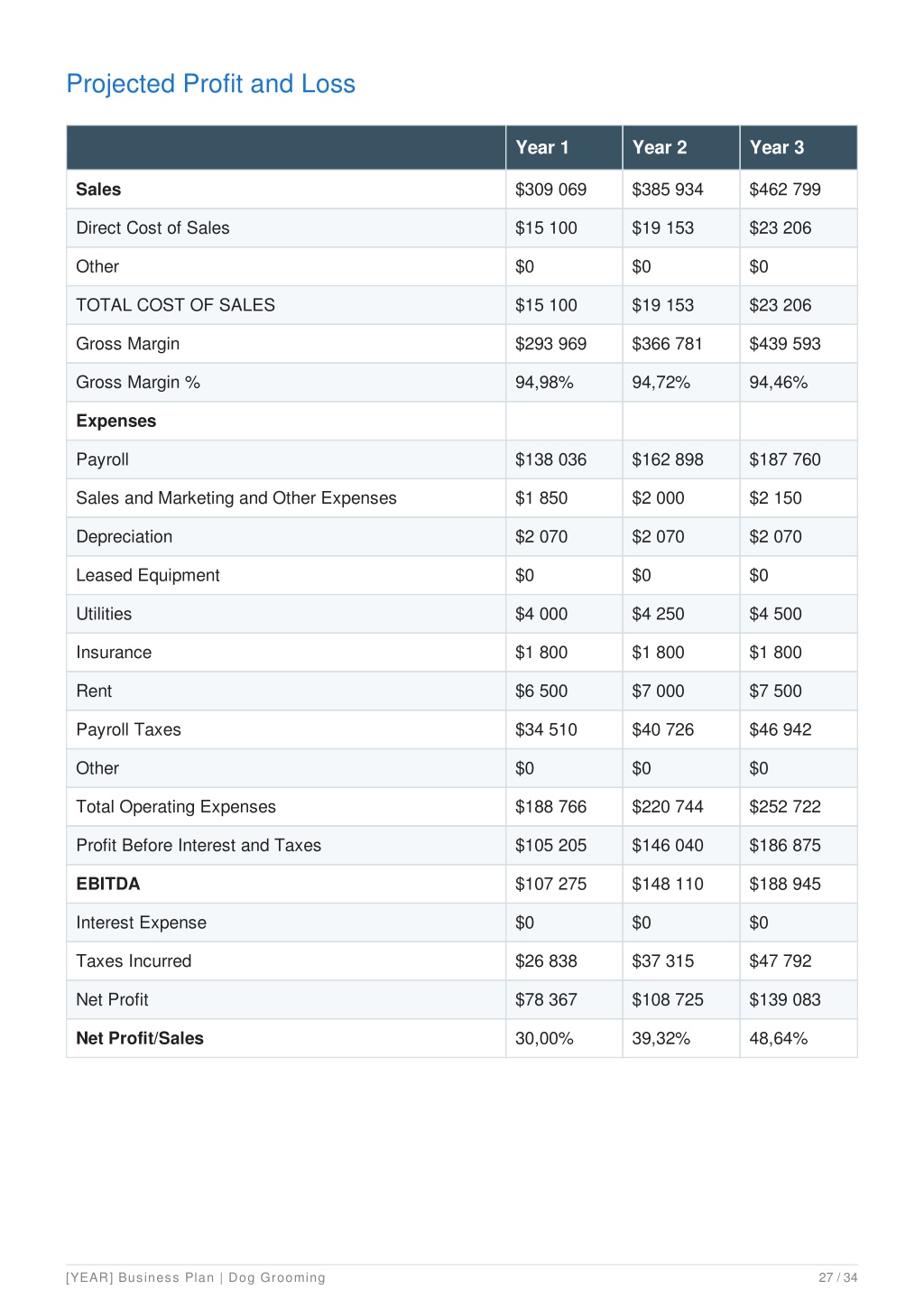This screenshot has width=924, height=1308.
Task: Click the TOTAL COST OF SALES label
Action: point(176,305)
